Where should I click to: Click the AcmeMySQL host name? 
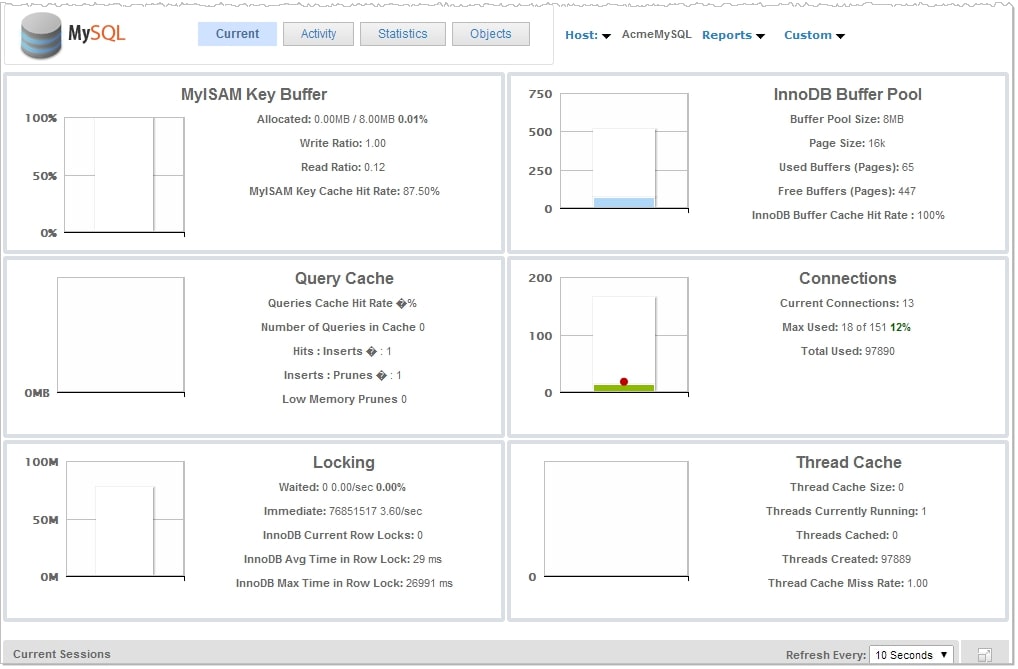[x=656, y=33]
